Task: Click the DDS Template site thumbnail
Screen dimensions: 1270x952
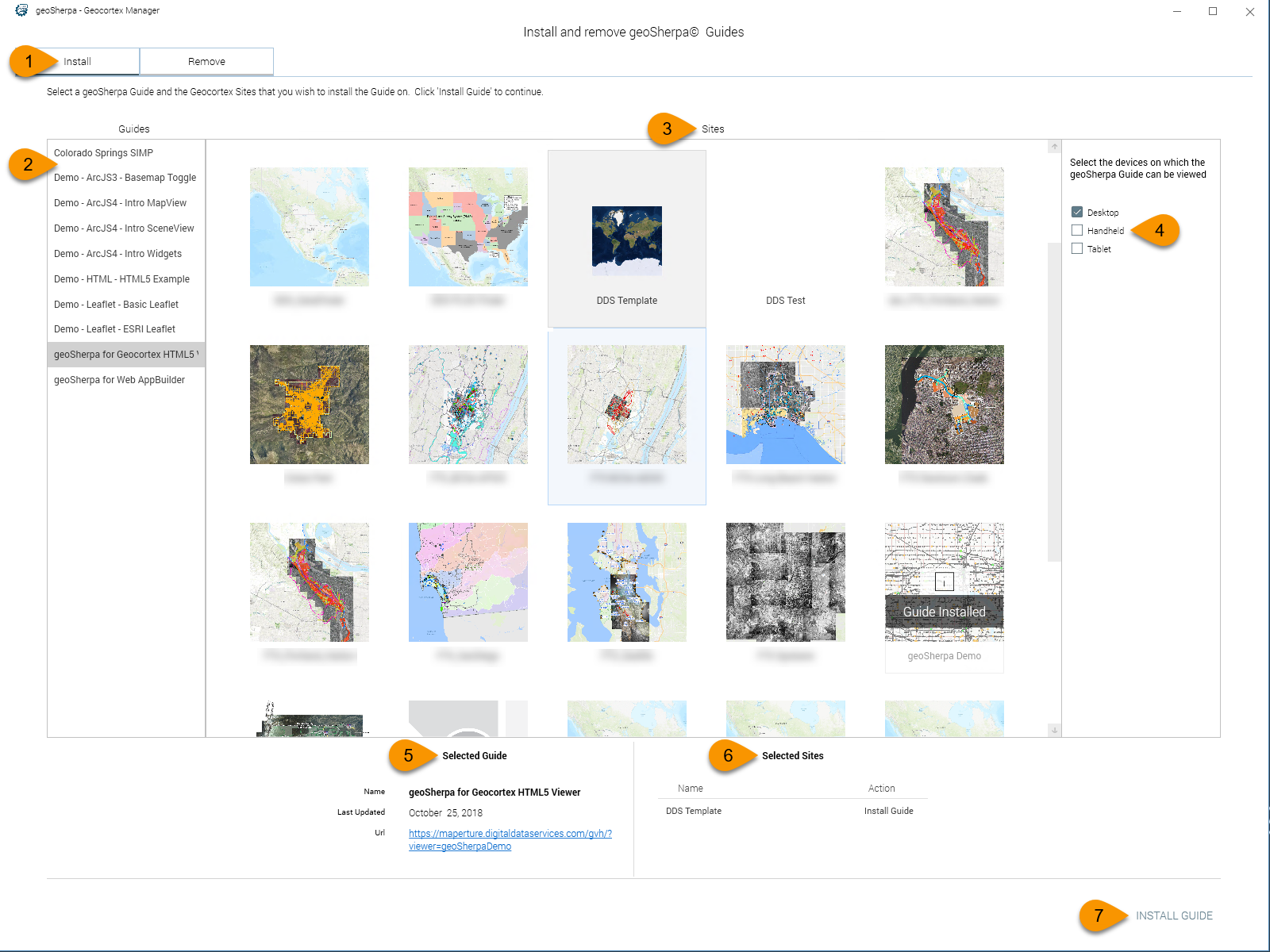Action: pos(627,241)
